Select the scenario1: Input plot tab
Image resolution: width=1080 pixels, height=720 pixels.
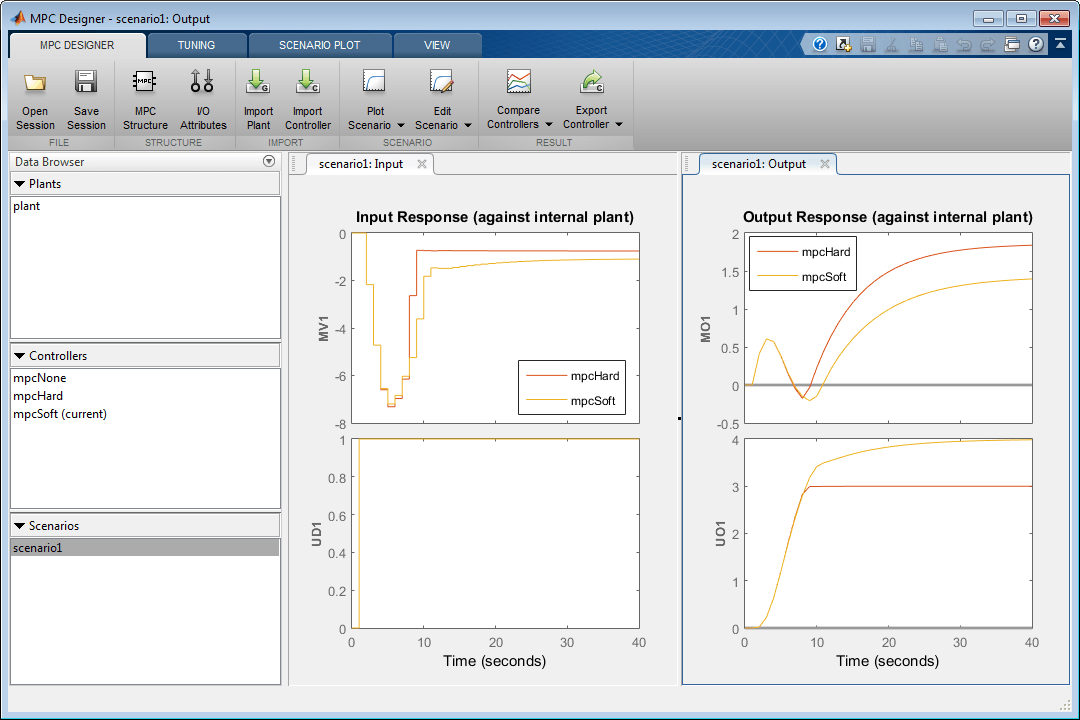360,164
